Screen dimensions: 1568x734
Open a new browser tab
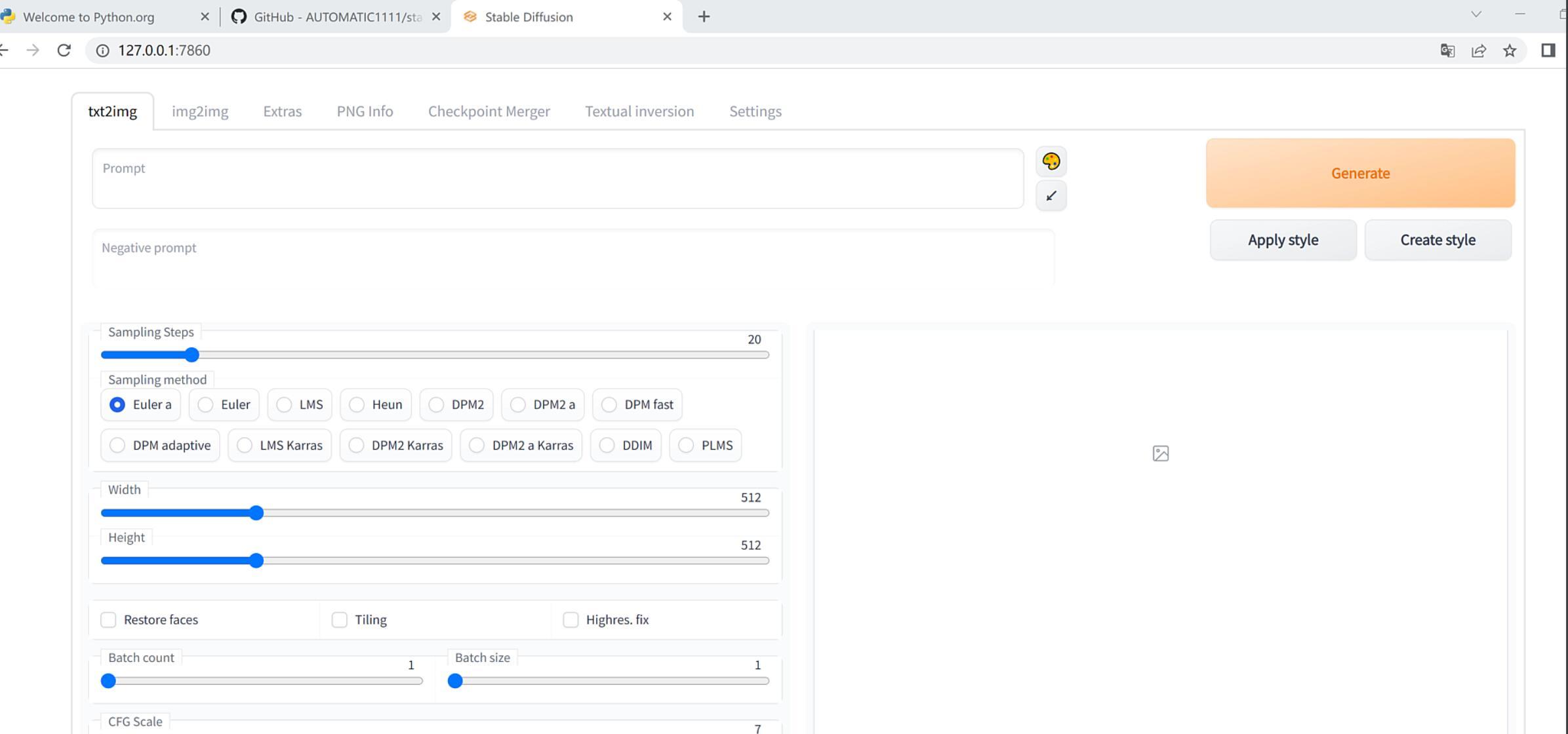704,17
